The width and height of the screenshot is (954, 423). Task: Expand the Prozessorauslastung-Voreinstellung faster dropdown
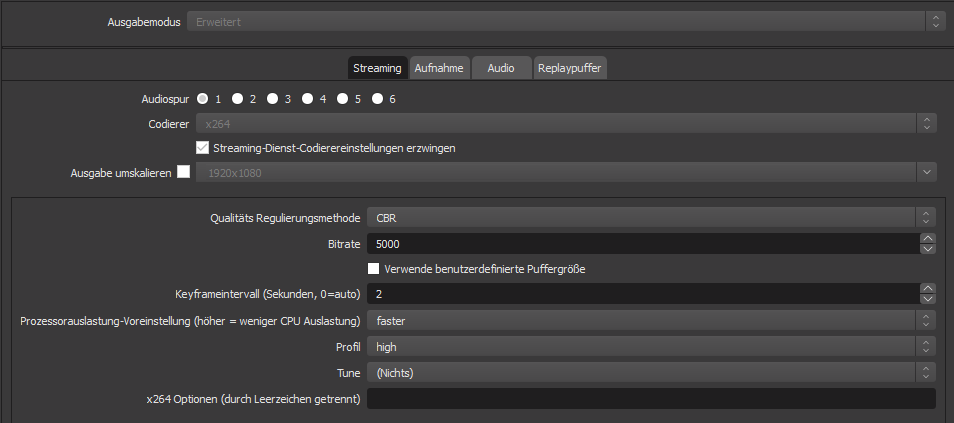[651, 321]
